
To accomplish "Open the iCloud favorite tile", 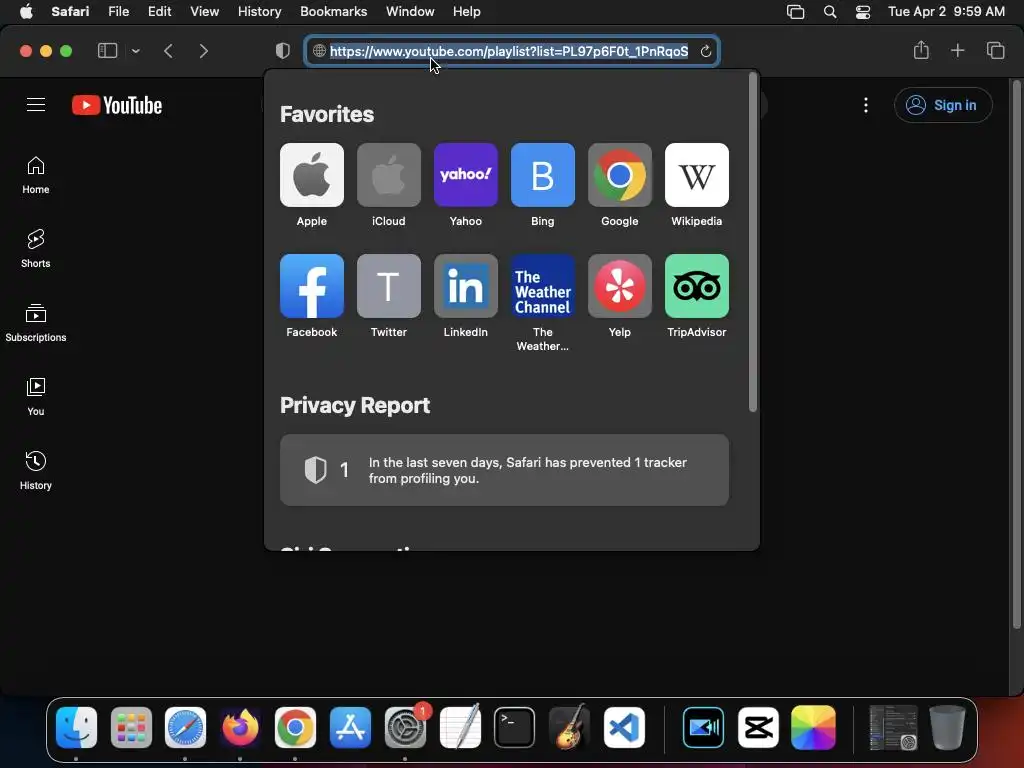I will tap(389, 175).
